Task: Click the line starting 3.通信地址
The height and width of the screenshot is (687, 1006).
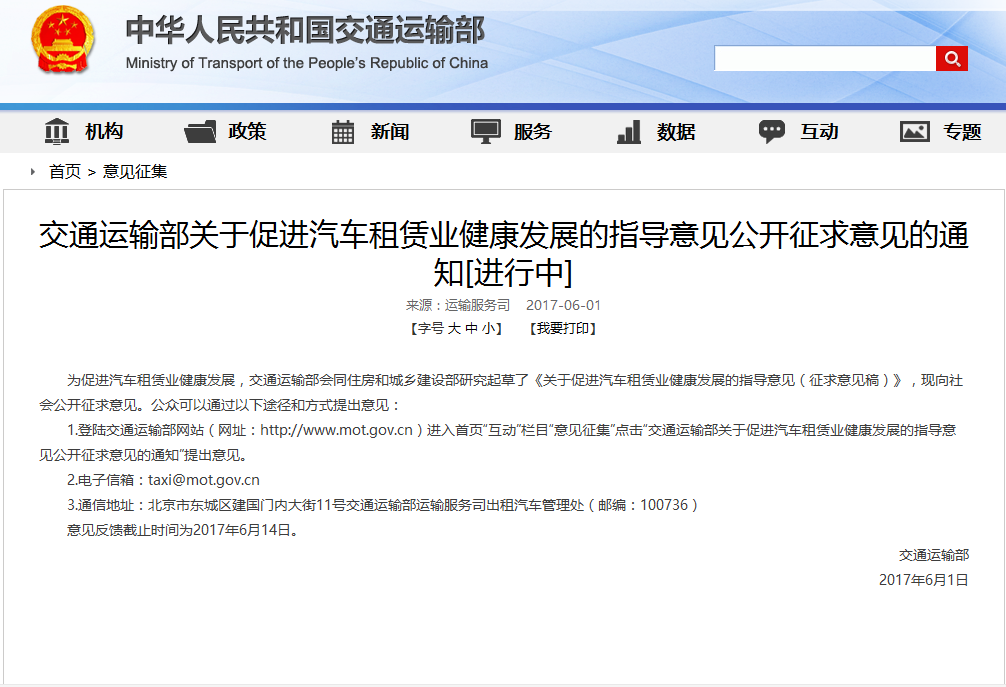Action: (382, 505)
